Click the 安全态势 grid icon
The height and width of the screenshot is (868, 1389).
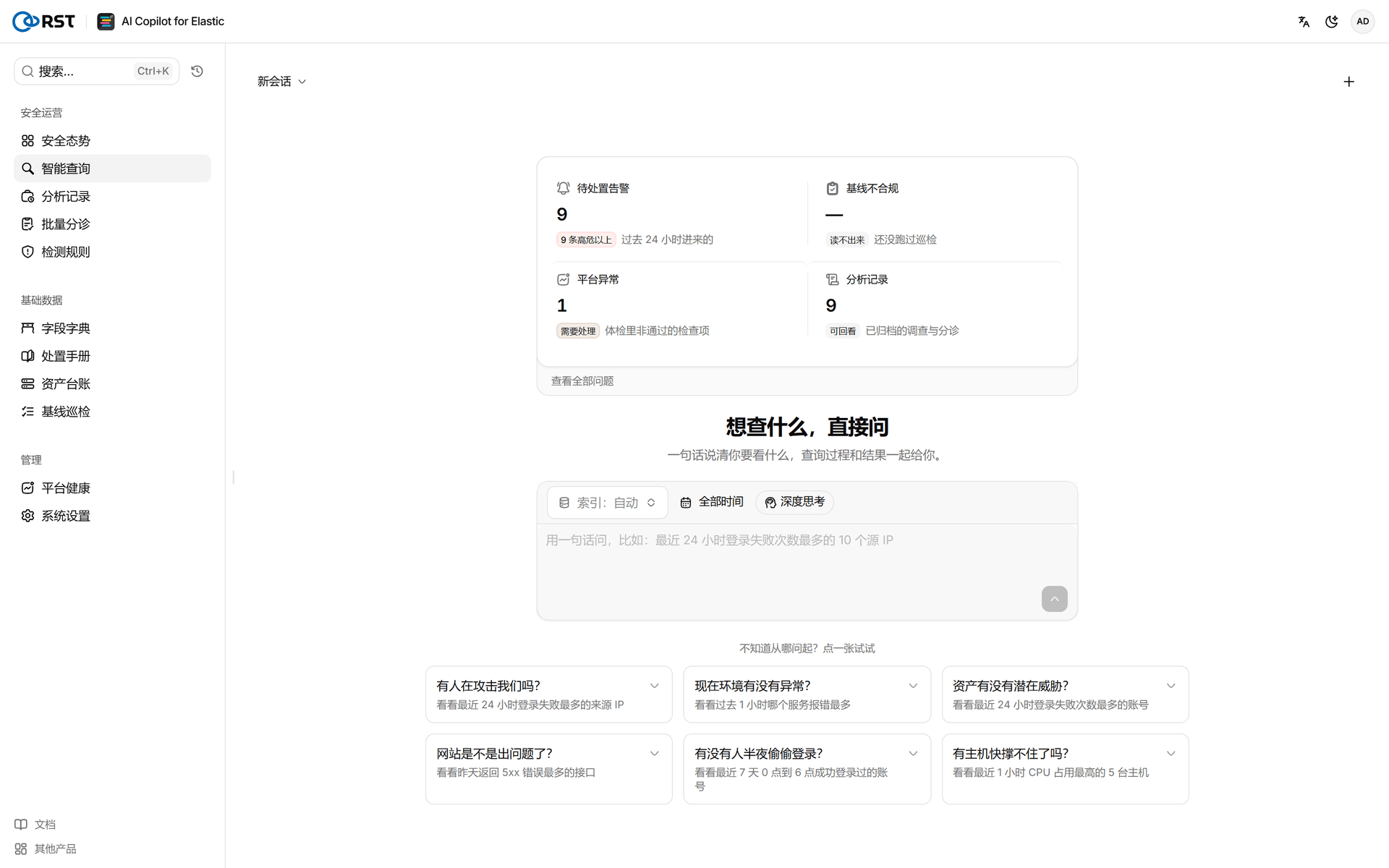tap(27, 140)
